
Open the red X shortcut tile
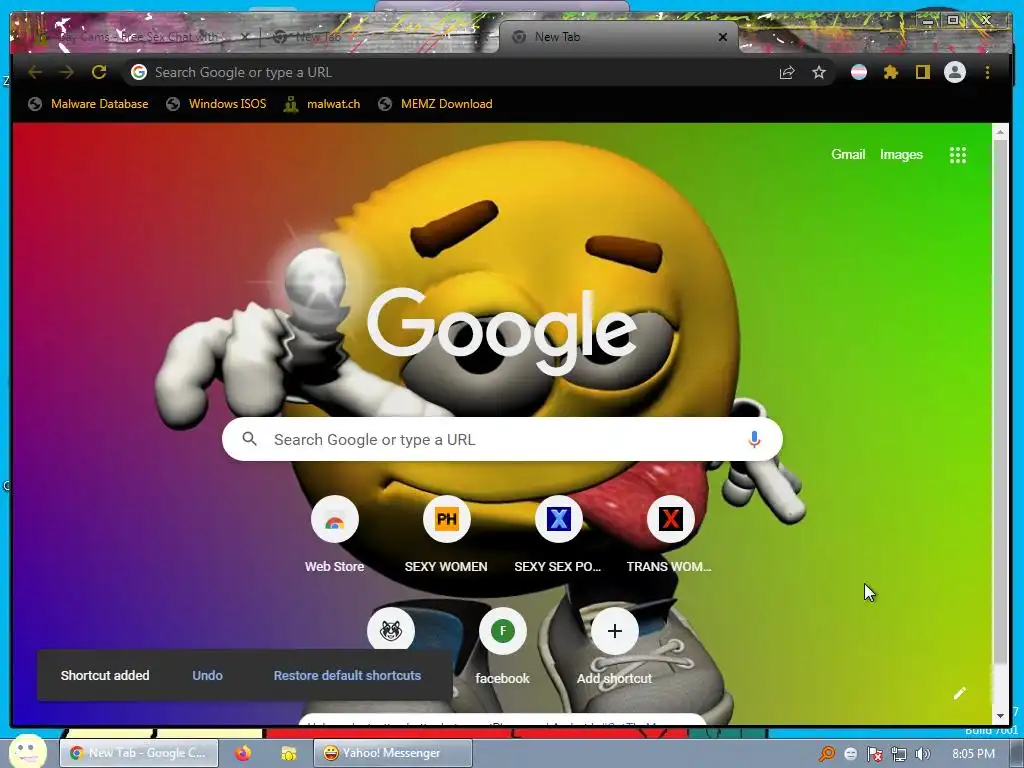point(670,535)
